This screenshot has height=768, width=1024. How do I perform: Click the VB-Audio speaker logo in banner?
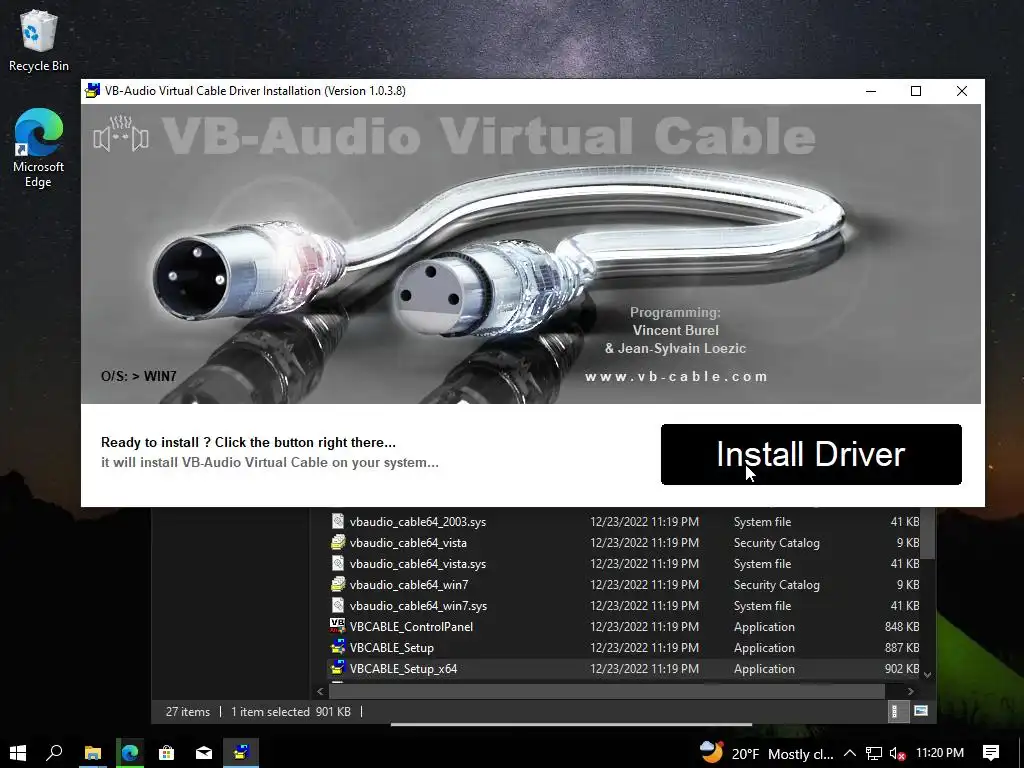[121, 134]
